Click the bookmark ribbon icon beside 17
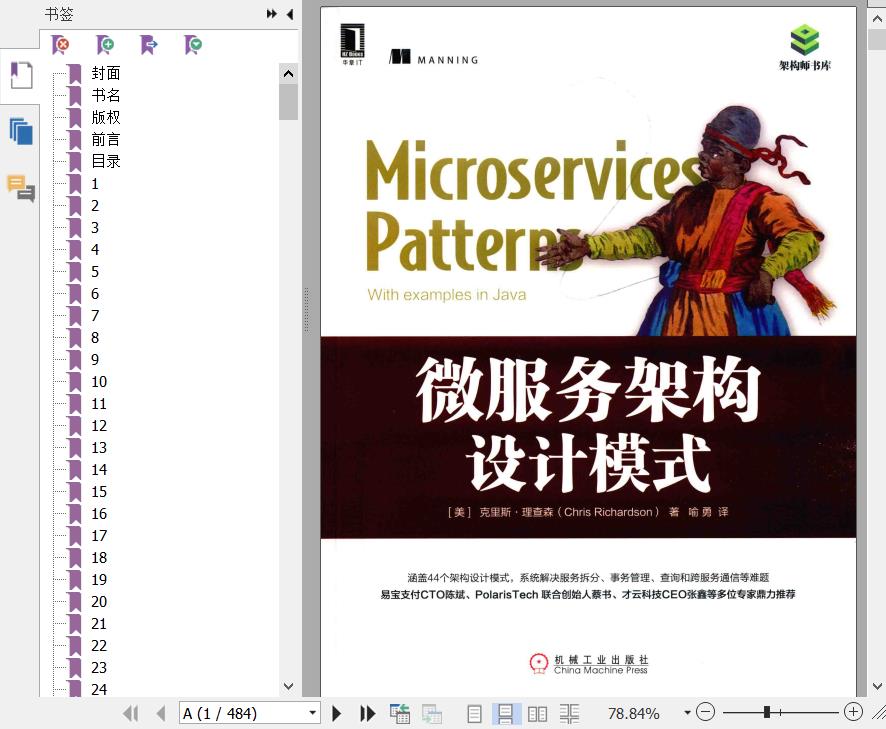 [x=75, y=536]
